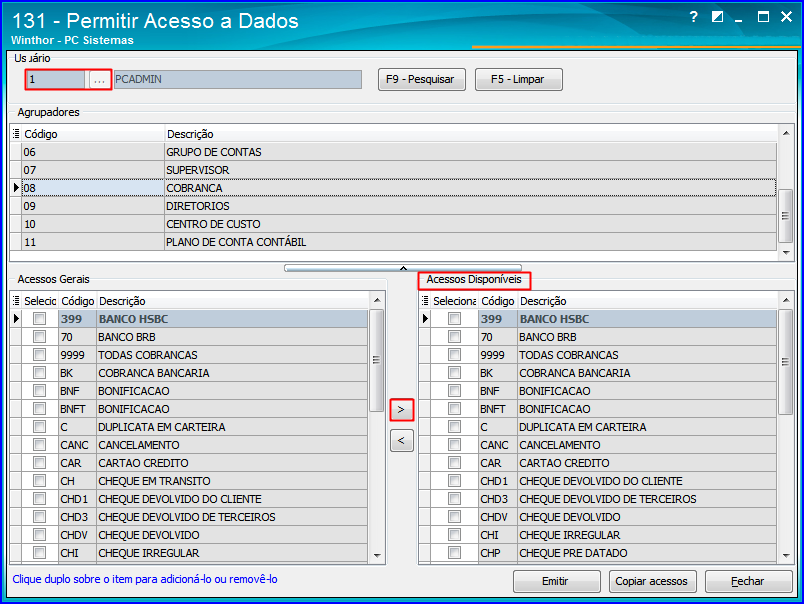Check CARTAO CREDITO in Acessos Gerais
The width and height of the screenshot is (804, 604).
point(39,463)
